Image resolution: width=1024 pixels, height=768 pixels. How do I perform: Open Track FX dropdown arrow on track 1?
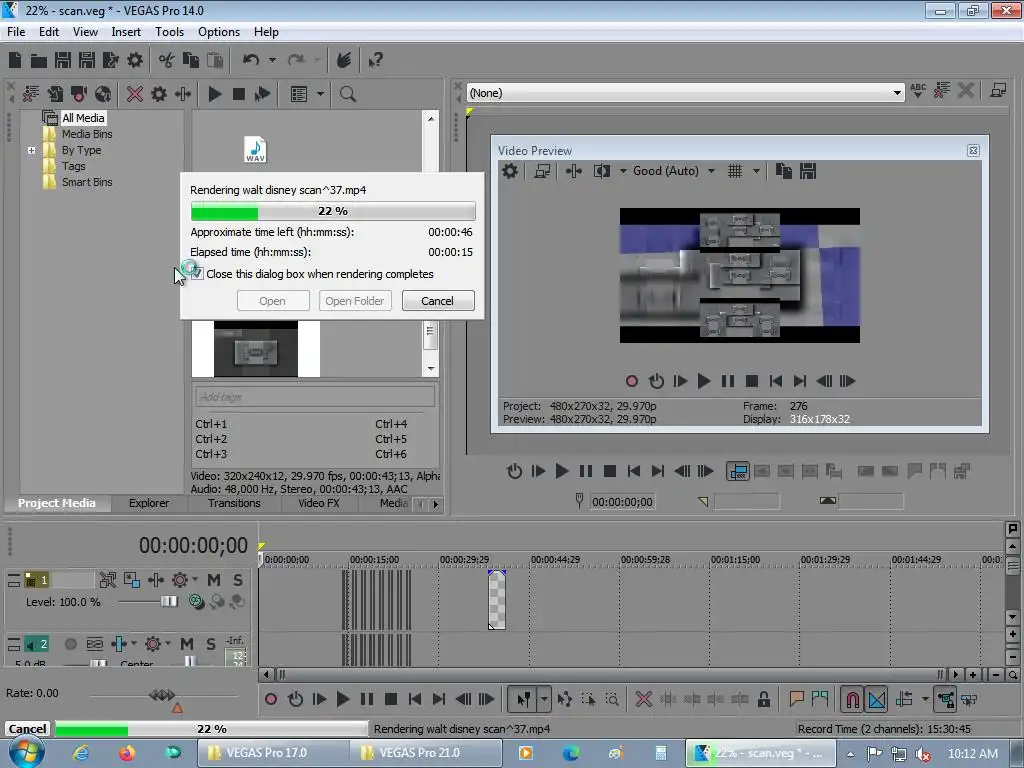tap(195, 579)
